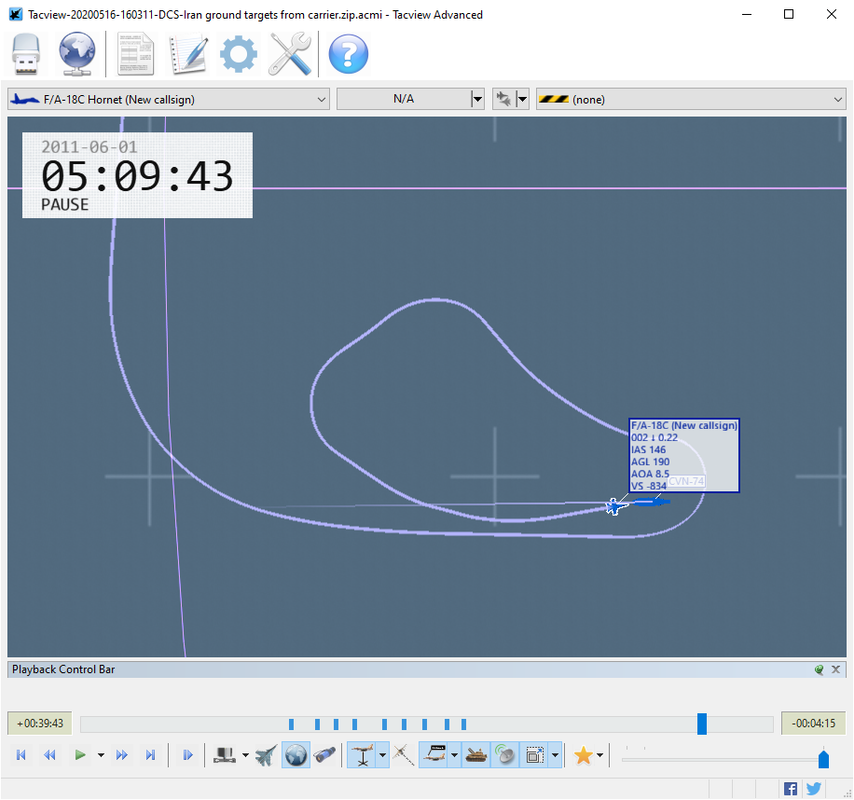Viewport: 854px width, 800px height.
Task: Open the altitude pole display dropdown arrow
Action: pyautogui.click(x=383, y=755)
